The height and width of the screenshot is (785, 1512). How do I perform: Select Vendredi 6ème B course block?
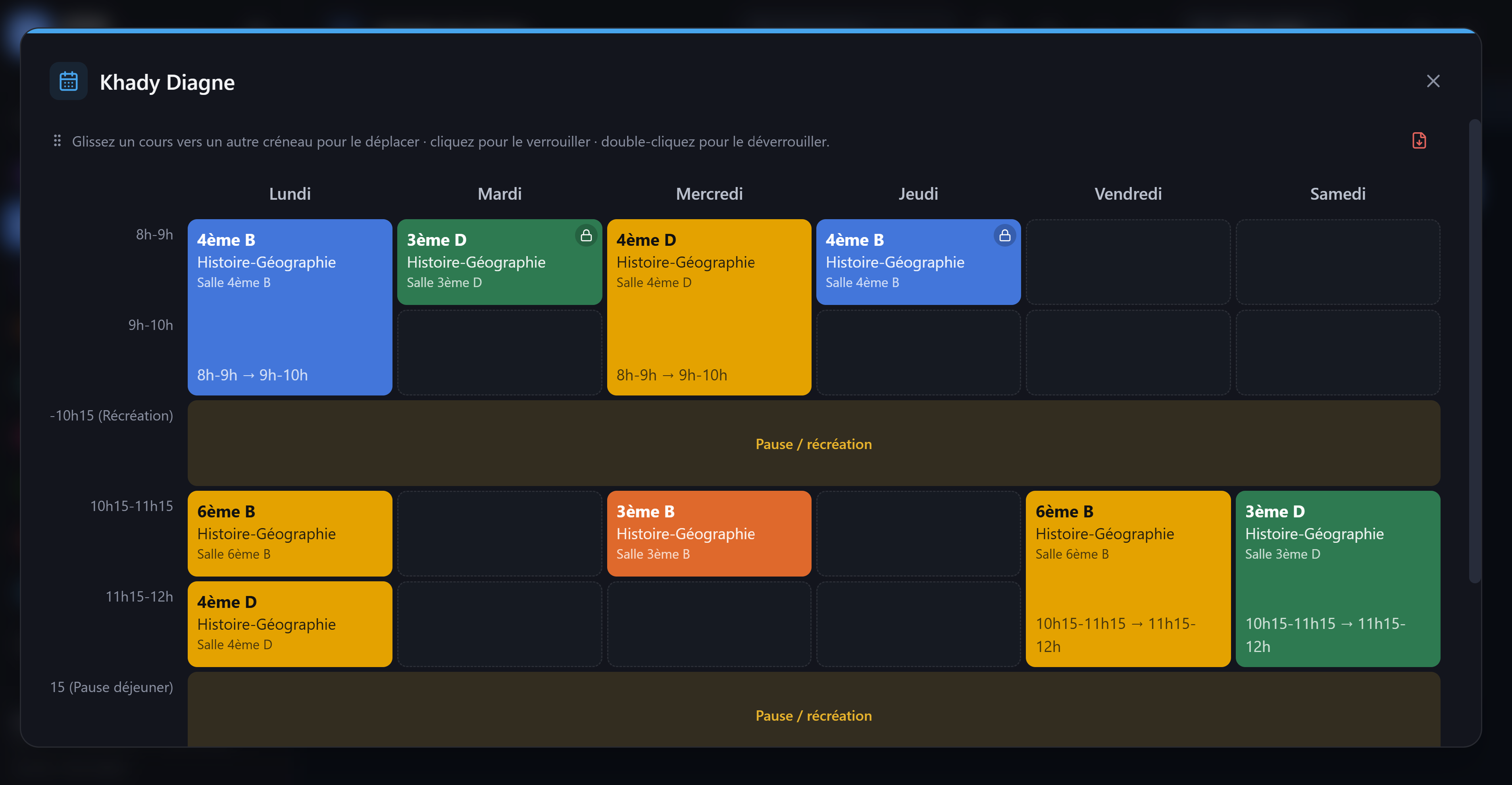coord(1128,579)
